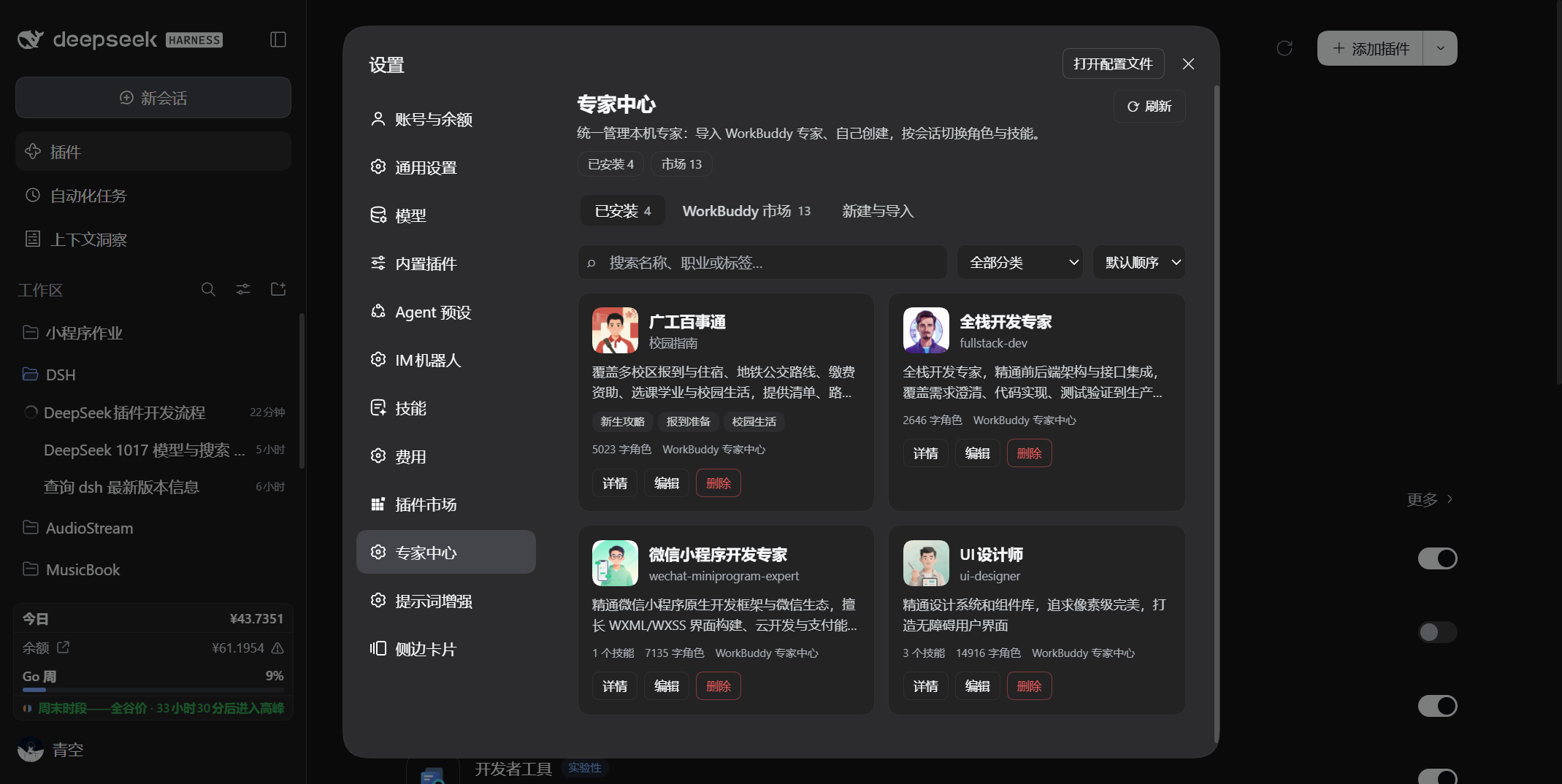Open 自动化任务 in the sidebar
The image size is (1562, 784).
153,196
